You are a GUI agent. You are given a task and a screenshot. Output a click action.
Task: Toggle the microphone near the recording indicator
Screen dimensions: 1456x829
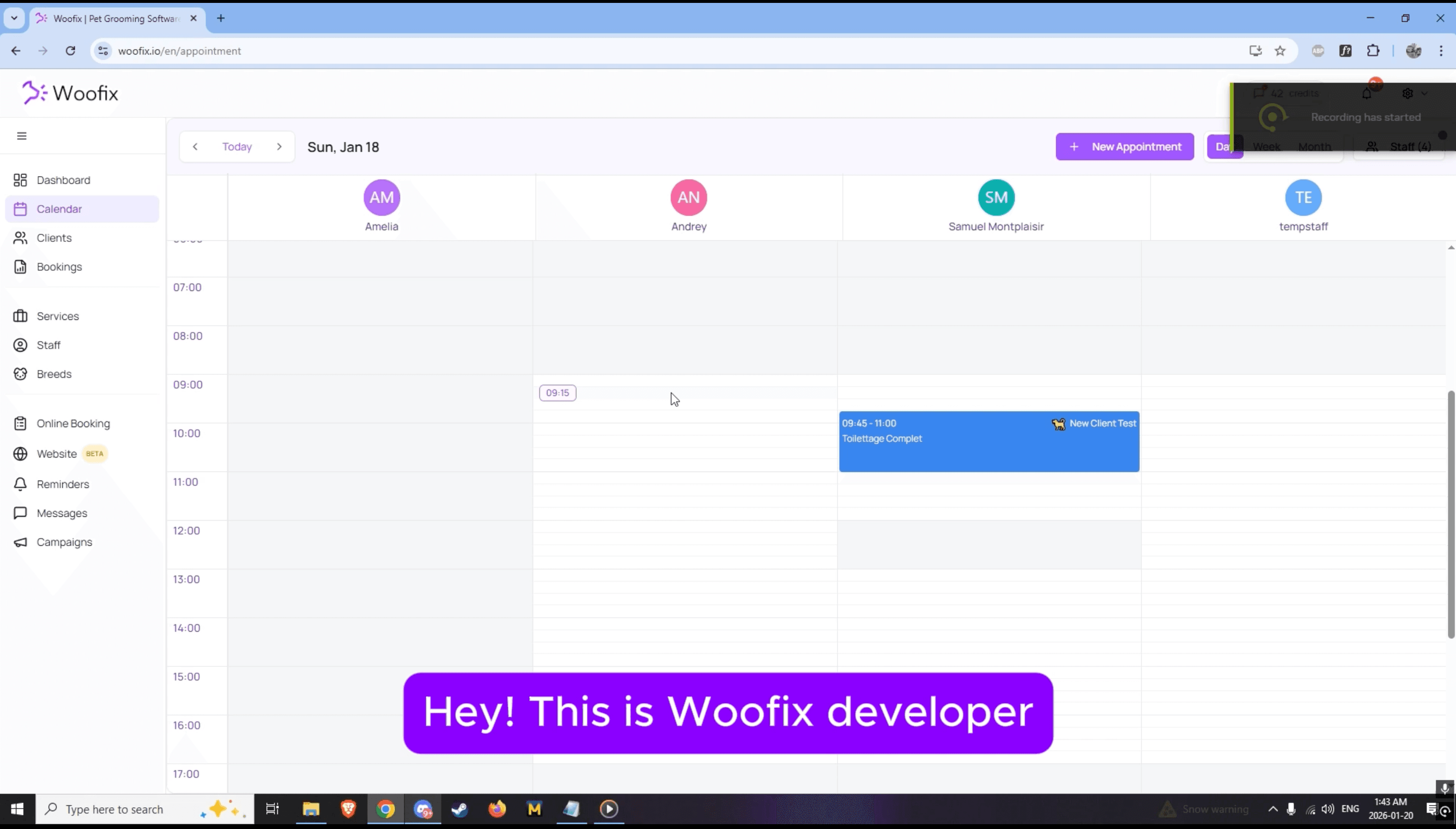(1444, 788)
